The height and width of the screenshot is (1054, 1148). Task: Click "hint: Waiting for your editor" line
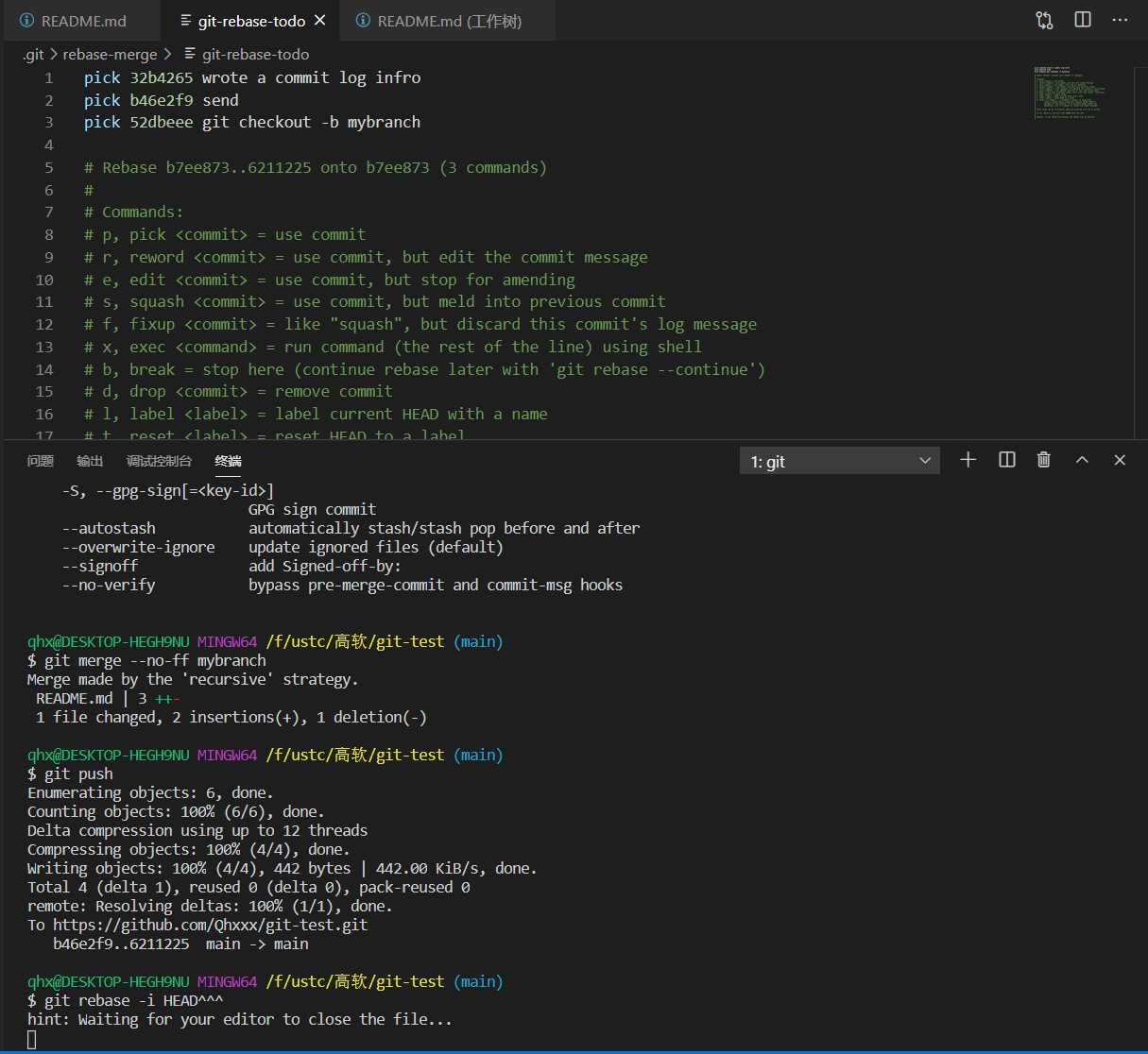click(x=240, y=1019)
